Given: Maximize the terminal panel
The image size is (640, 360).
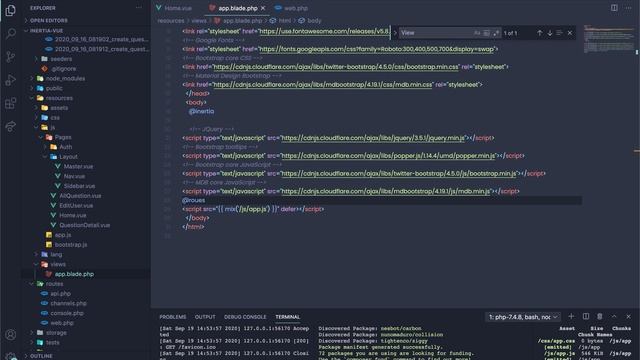Looking at the screenshot, I should click(614, 316).
